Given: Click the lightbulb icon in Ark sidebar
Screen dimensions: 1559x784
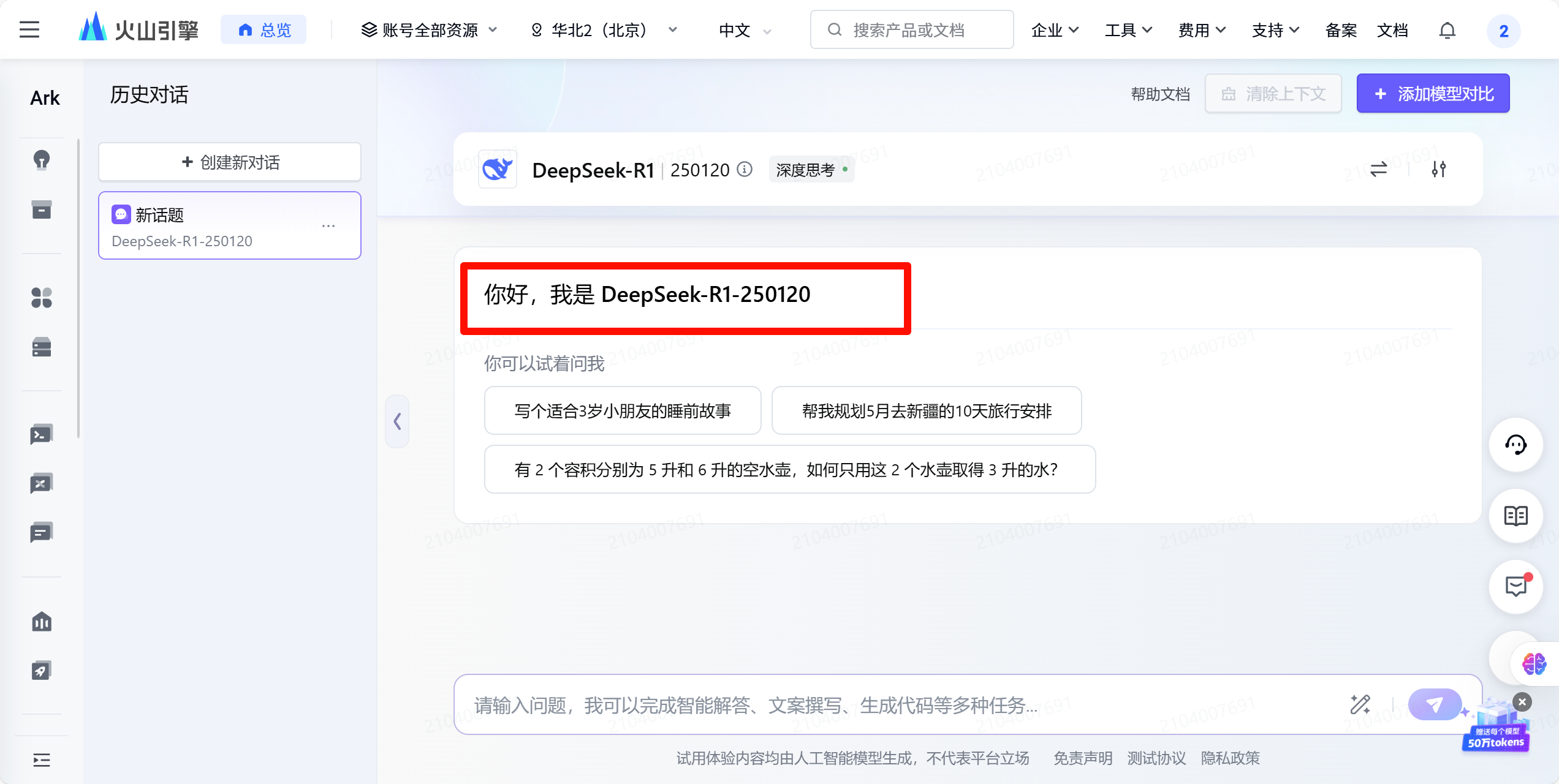Looking at the screenshot, I should click(x=41, y=160).
